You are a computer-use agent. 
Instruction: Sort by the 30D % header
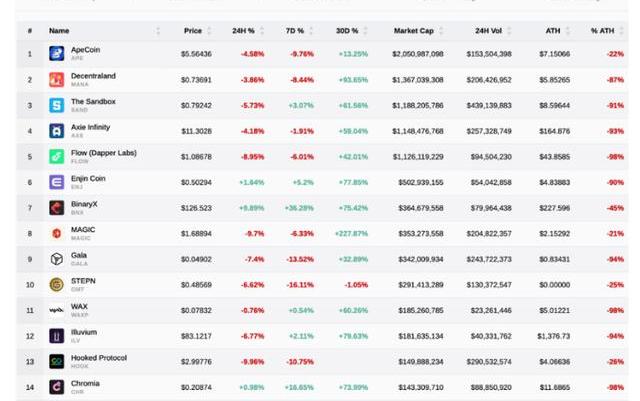click(x=346, y=31)
